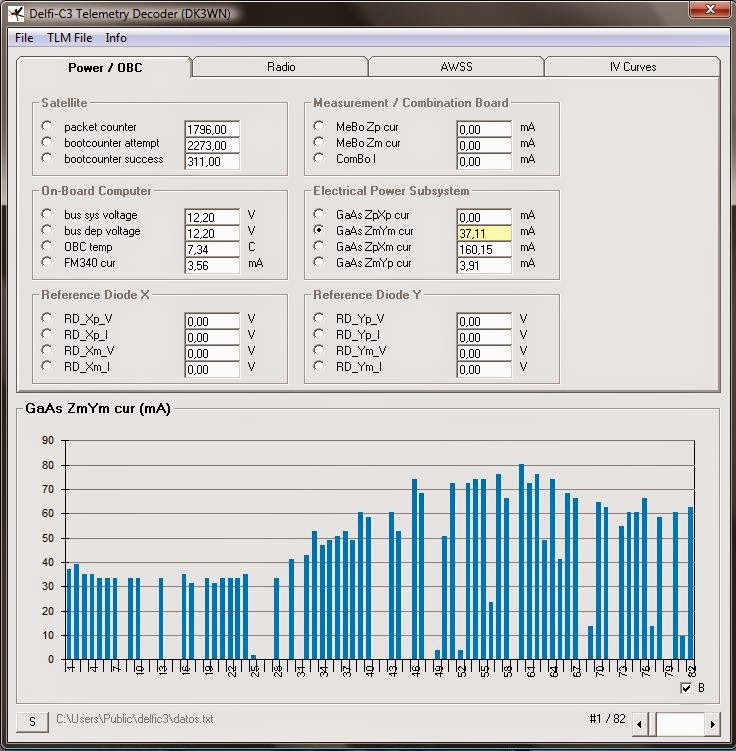Click the packet counter value field 1796,00
This screenshot has height=751, width=736.
pos(212,129)
